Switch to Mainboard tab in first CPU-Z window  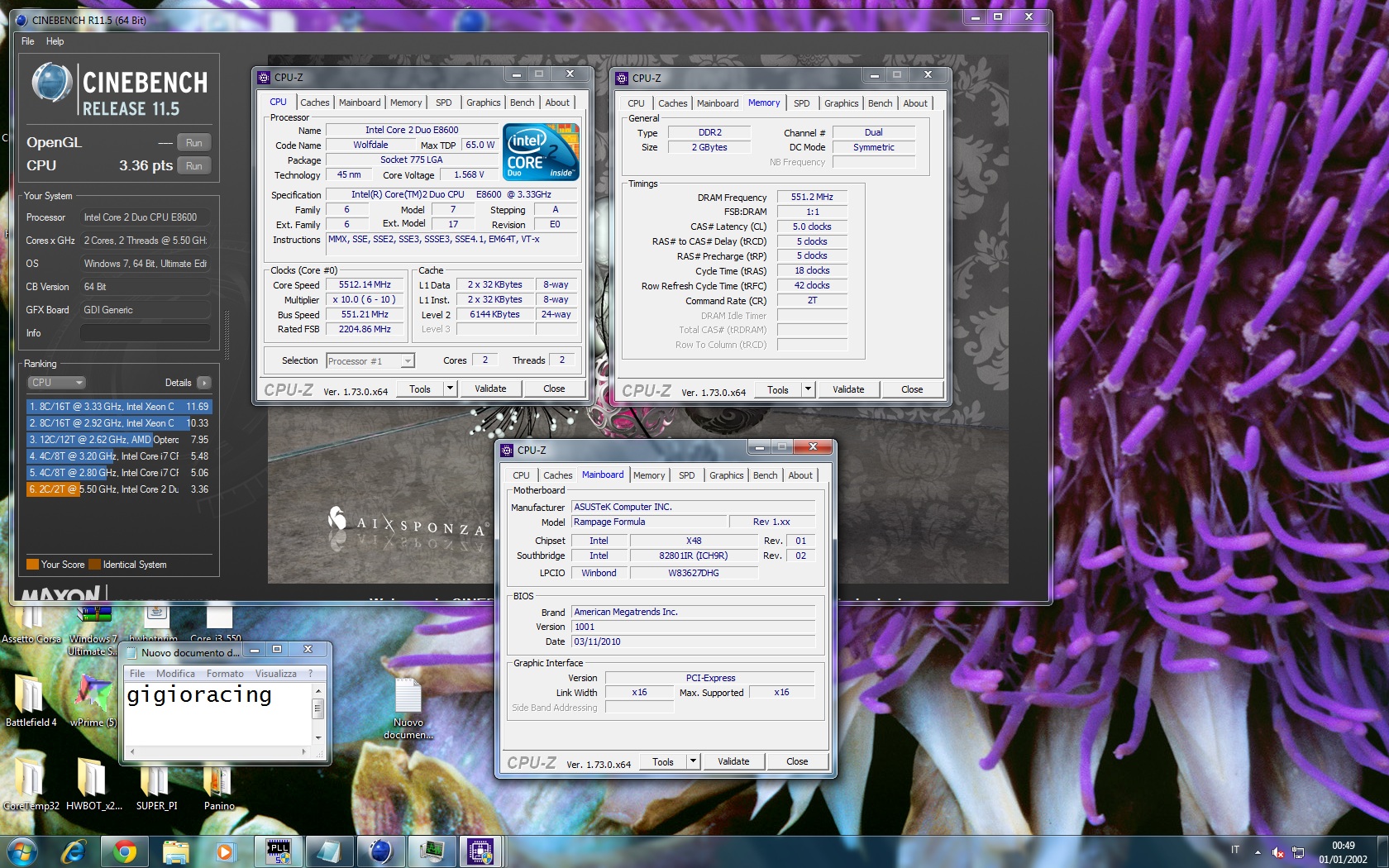click(360, 103)
